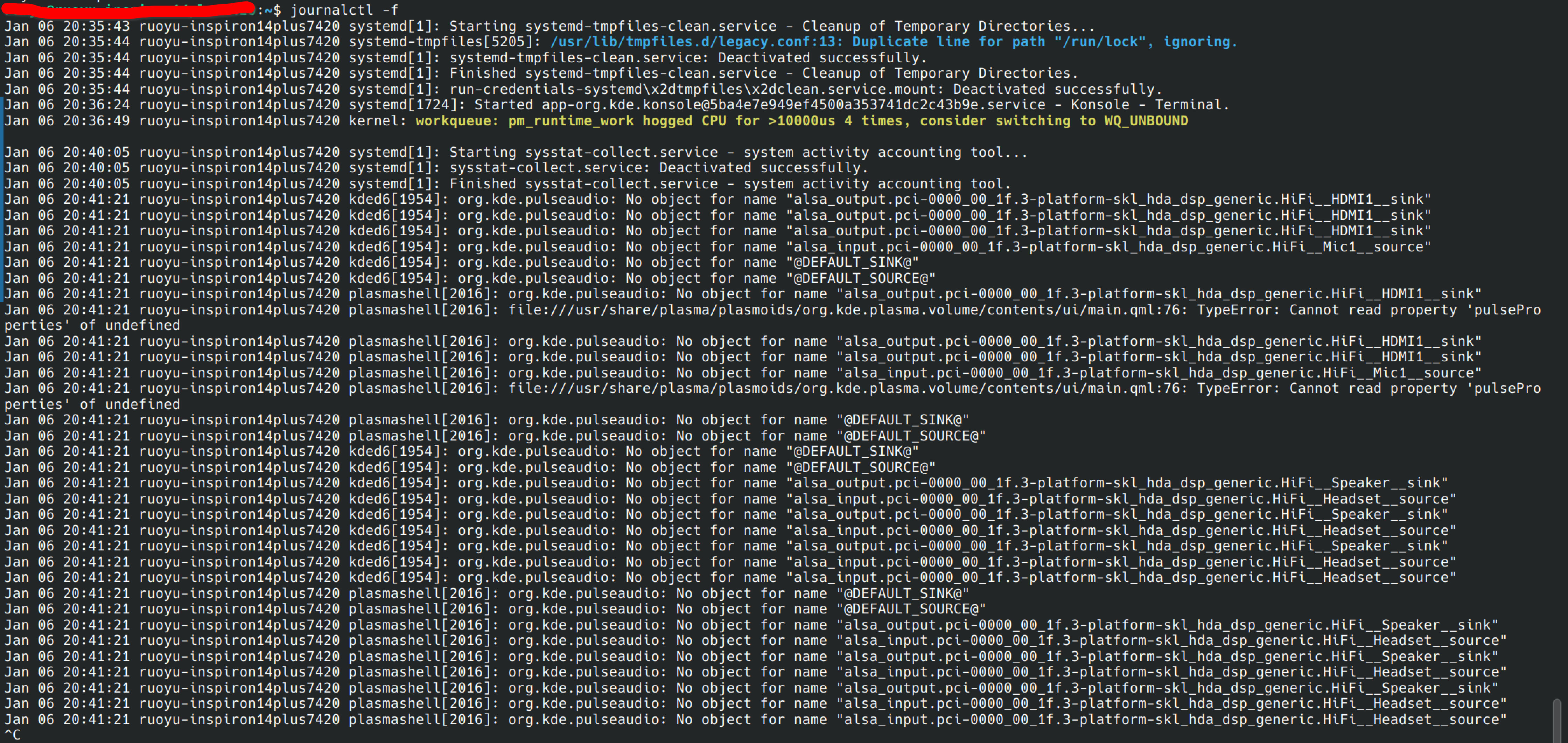Click kded6 line ending "HiFi__Mic1__source"
The image size is (1568, 743).
click(x=718, y=246)
